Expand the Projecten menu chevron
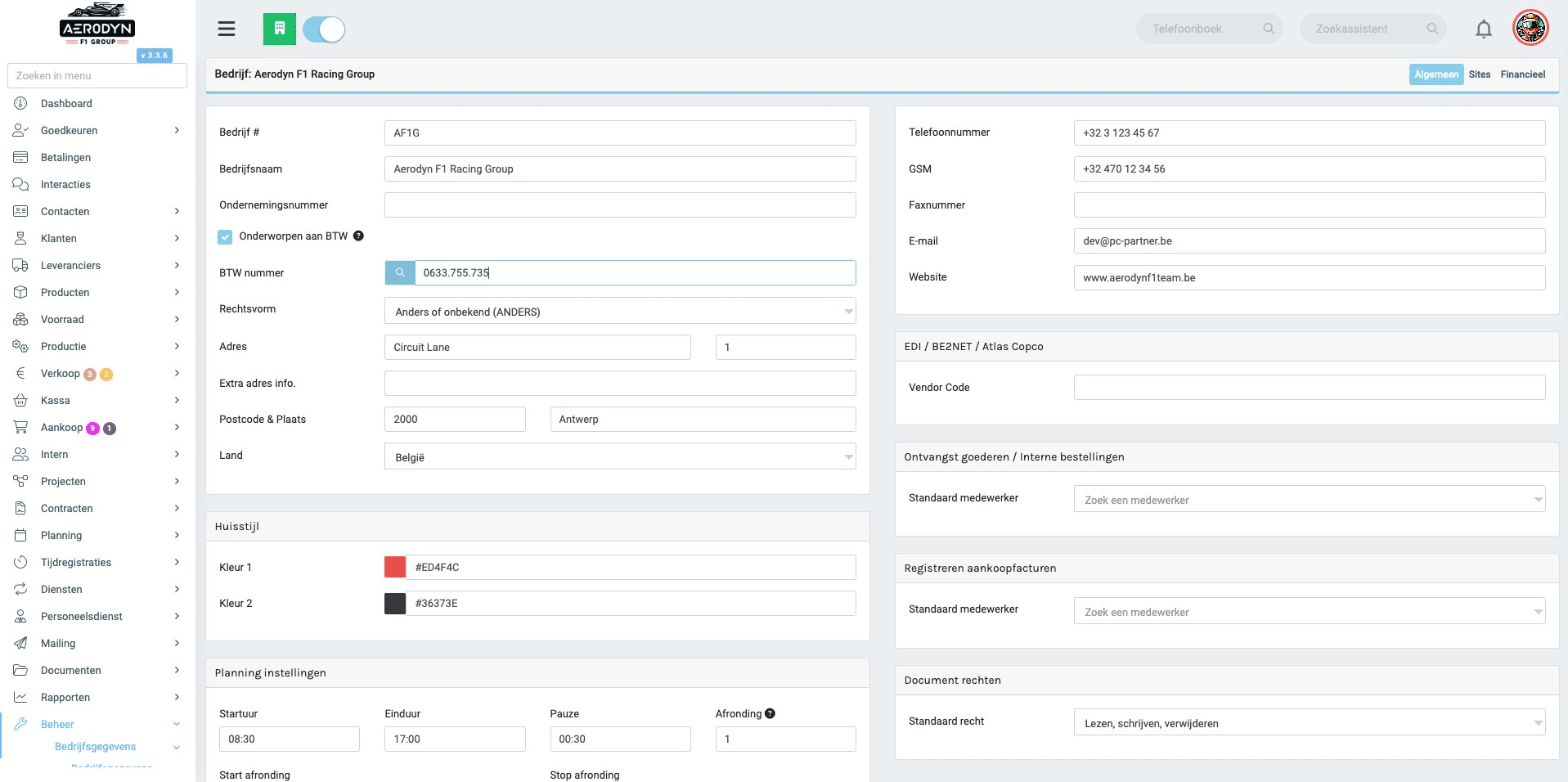The height and width of the screenshot is (782, 1568). point(177,481)
